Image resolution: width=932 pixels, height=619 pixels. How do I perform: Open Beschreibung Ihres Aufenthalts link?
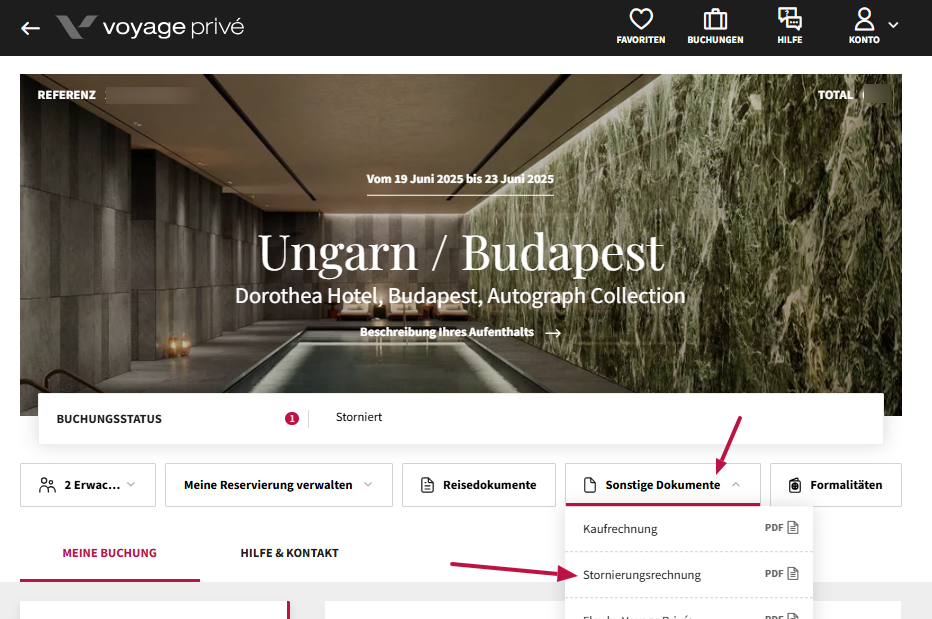[460, 332]
